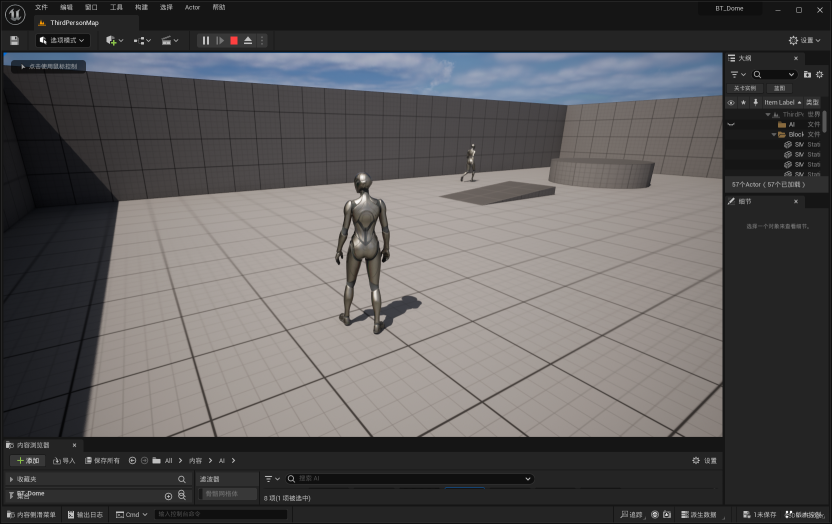Open the Actor menu
The image size is (832, 524).
192,7
